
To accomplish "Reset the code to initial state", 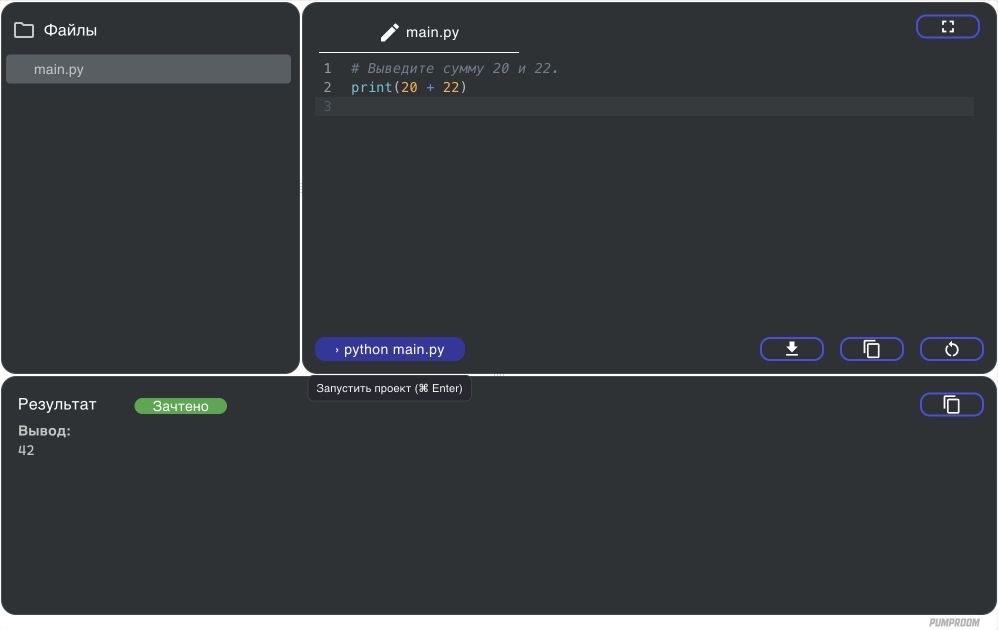I will [952, 349].
